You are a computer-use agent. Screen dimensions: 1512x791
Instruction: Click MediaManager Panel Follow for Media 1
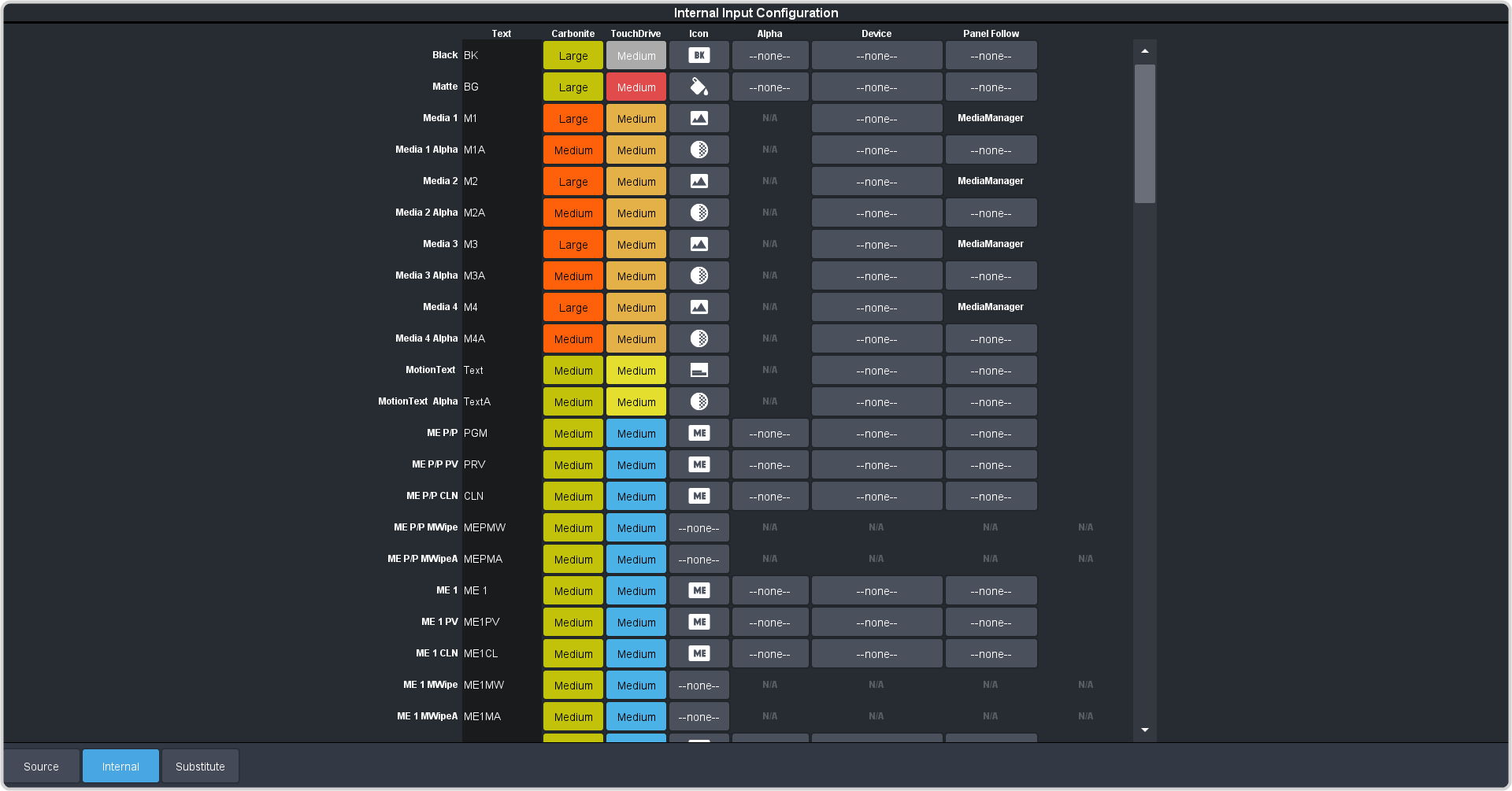pos(991,118)
